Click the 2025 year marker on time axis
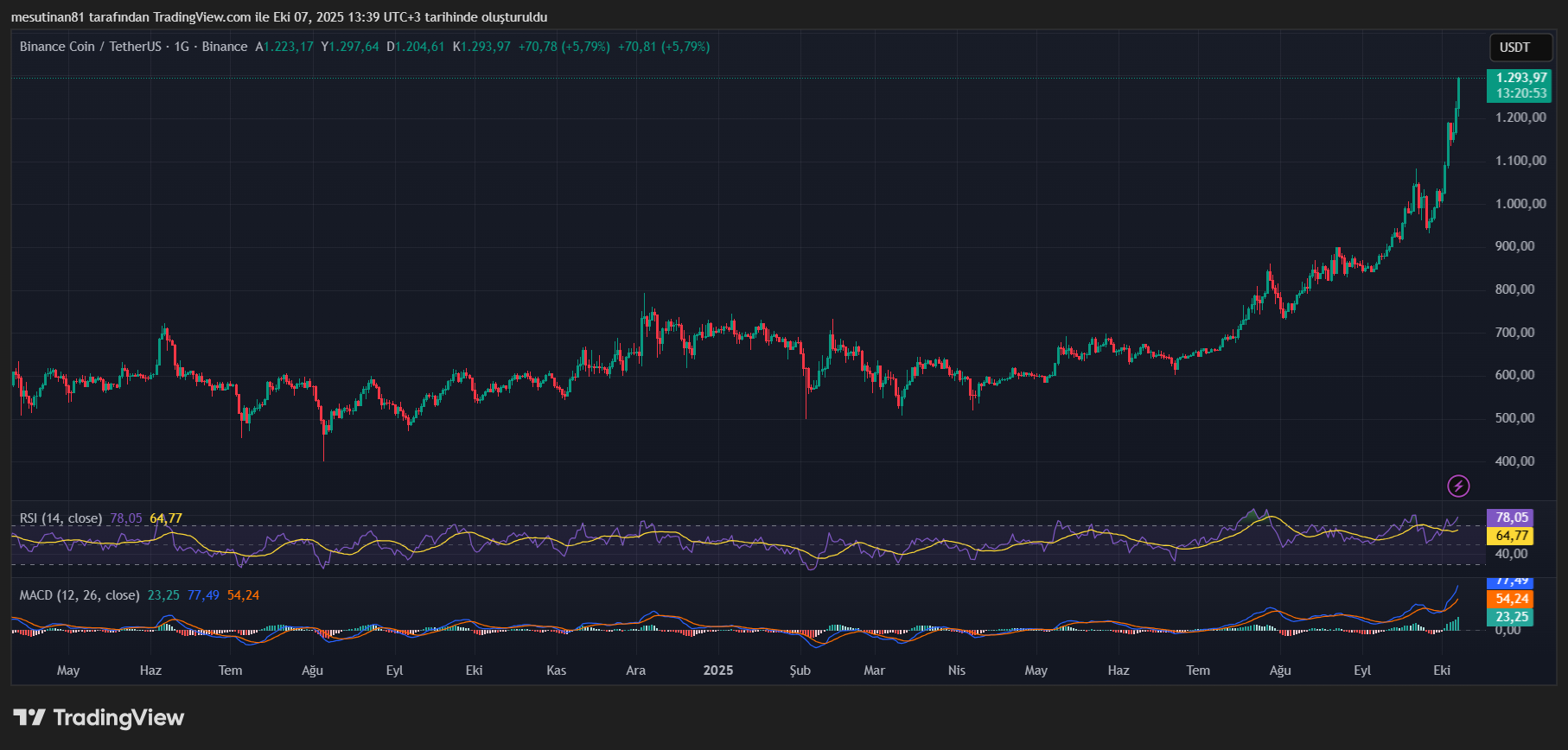This screenshot has width=1568, height=750. pos(717,671)
